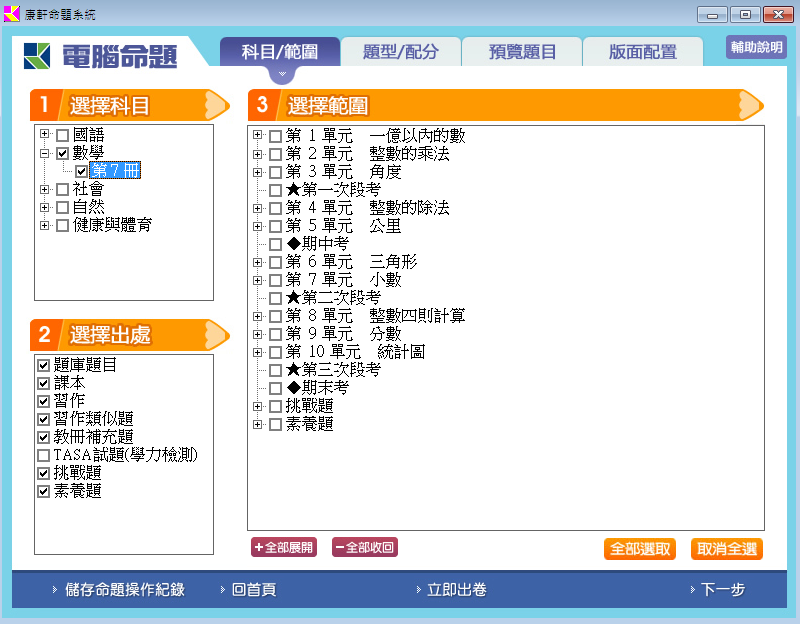Click the small arrow under 科目/範圍 tab
This screenshot has height=624, width=800.
[x=281, y=74]
